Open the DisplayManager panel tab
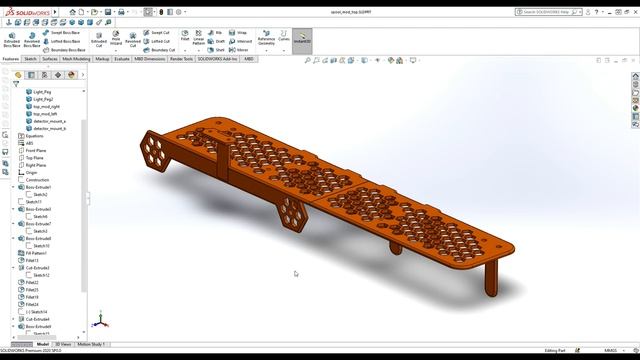The height and width of the screenshot is (360, 640). (x=71, y=75)
